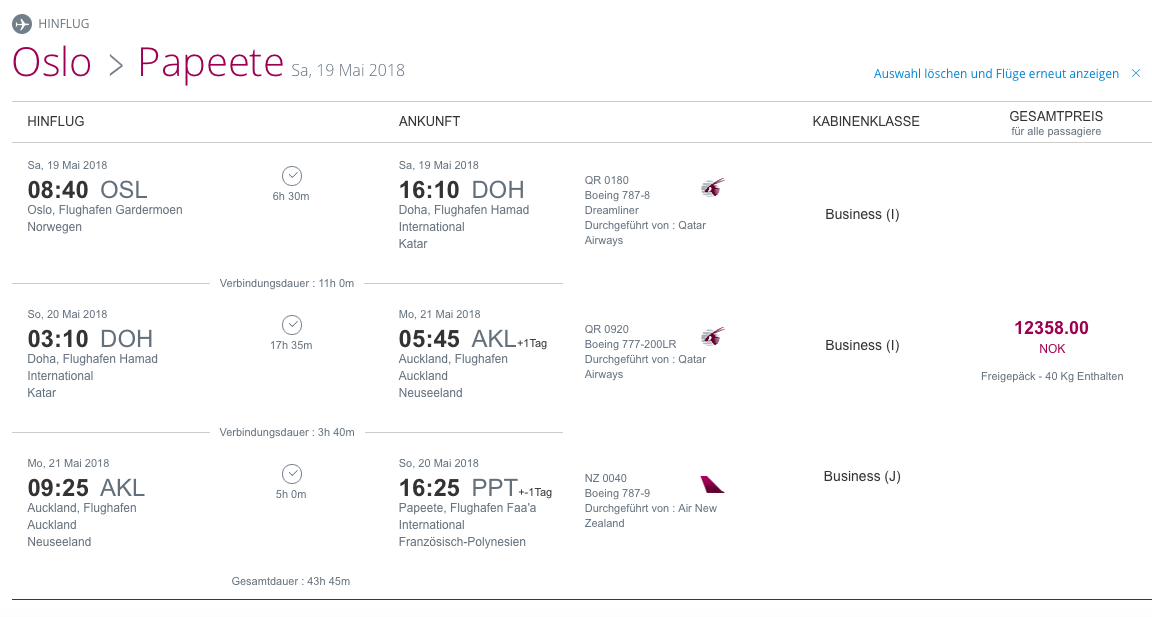Click 'Auswahl löschen und Flüge erneut anzeigen' link
This screenshot has width=1152, height=617.
[996, 74]
